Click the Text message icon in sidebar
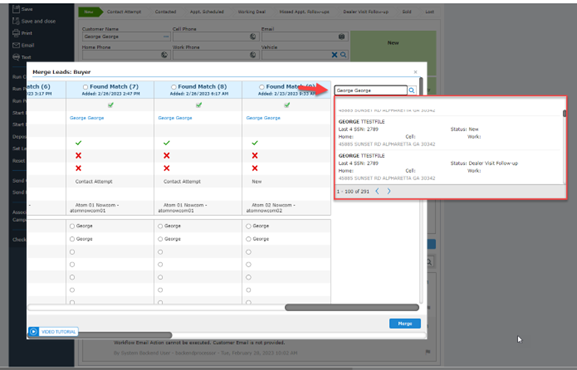The width and height of the screenshot is (577, 370). click(16, 57)
